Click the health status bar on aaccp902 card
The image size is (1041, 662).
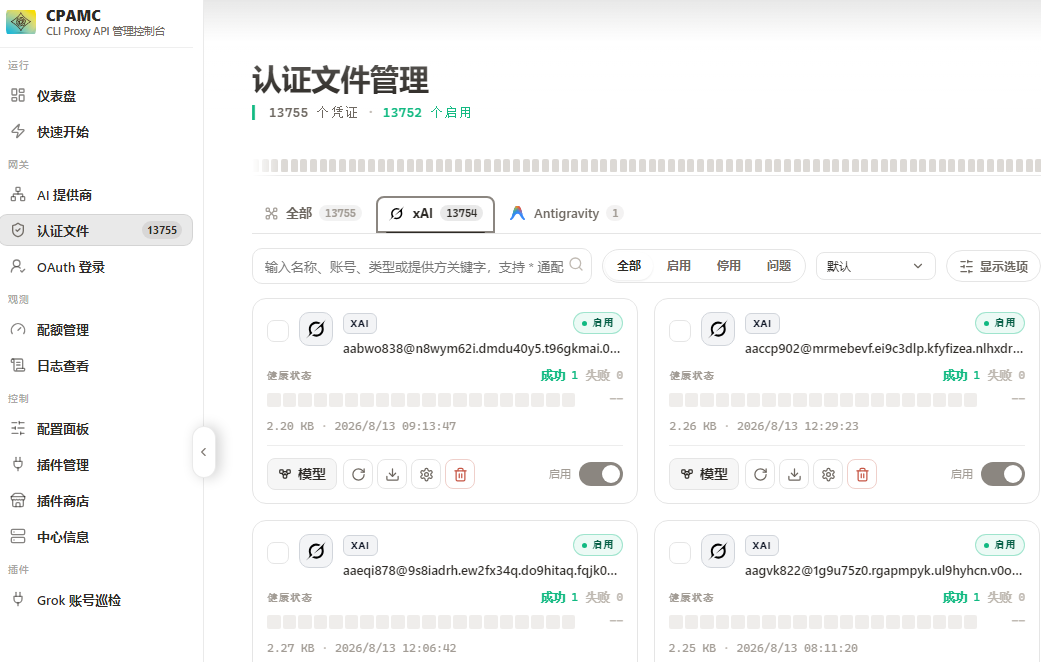(x=823, y=400)
